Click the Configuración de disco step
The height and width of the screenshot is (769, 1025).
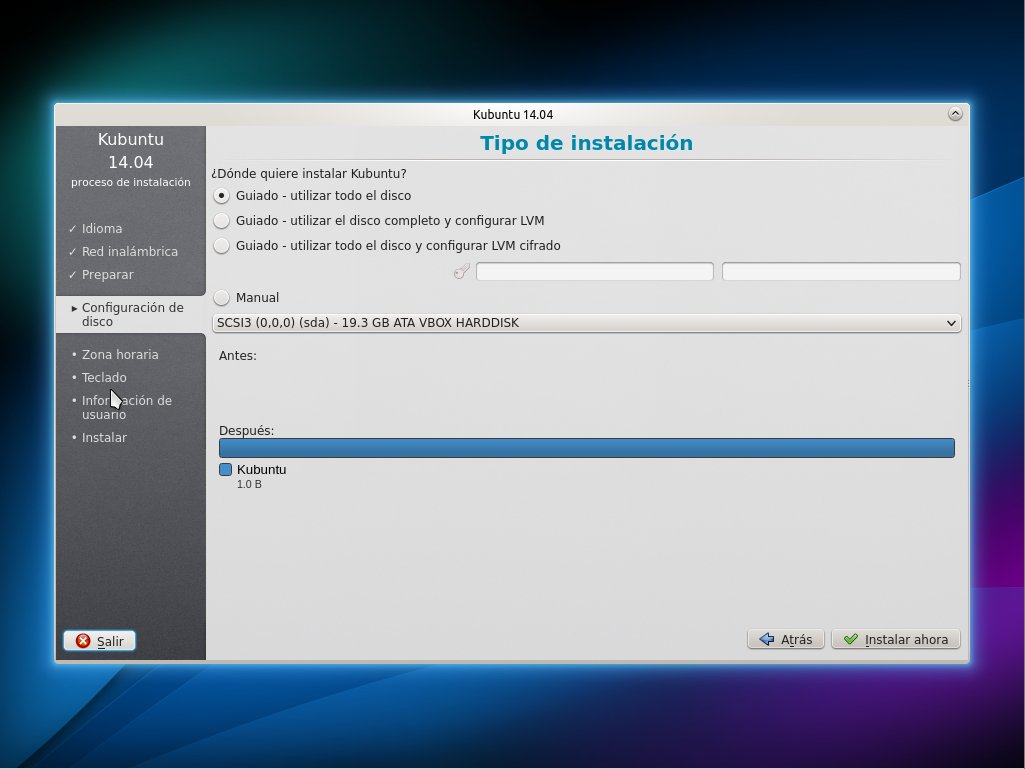pyautogui.click(x=131, y=315)
